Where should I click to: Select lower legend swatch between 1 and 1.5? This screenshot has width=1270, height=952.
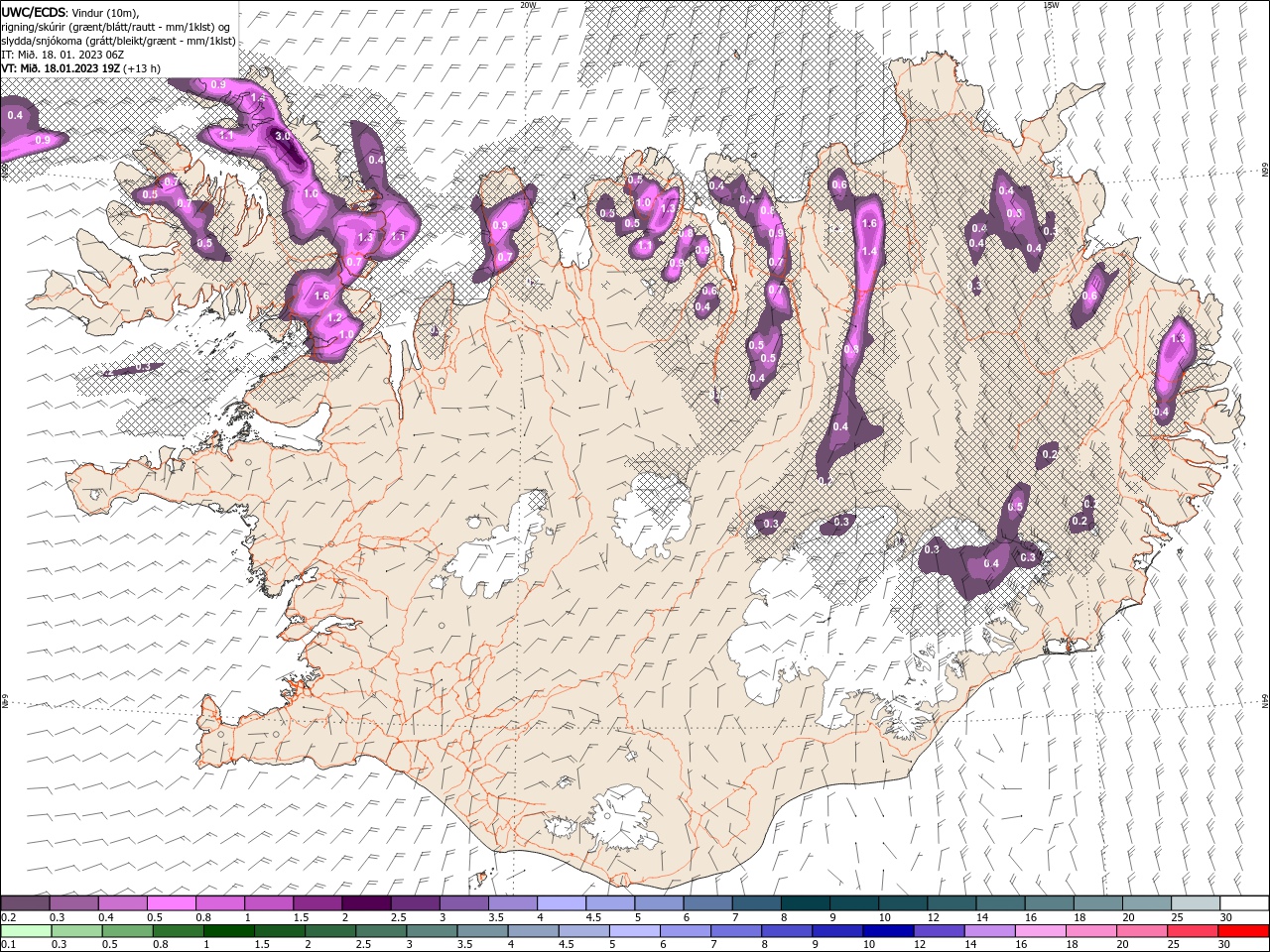[228, 930]
